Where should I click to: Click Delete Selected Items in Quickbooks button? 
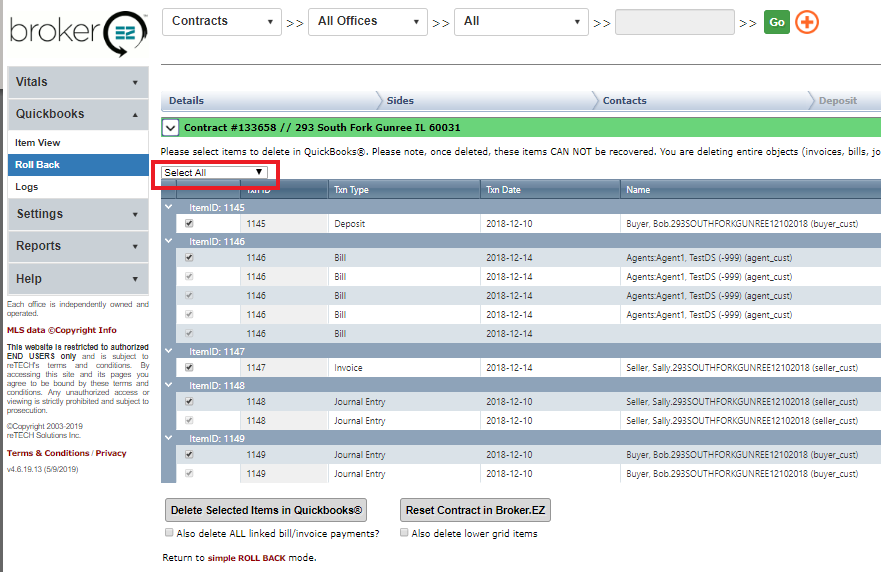point(266,509)
